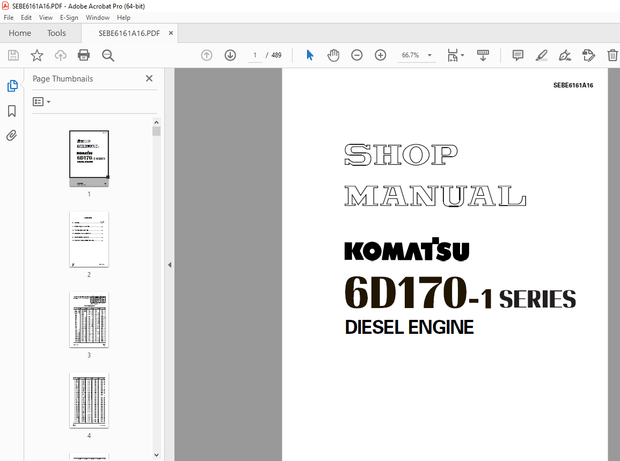The width and height of the screenshot is (620, 461).
Task: Click the DIESEL ENGINE text on page
Action: (x=409, y=327)
